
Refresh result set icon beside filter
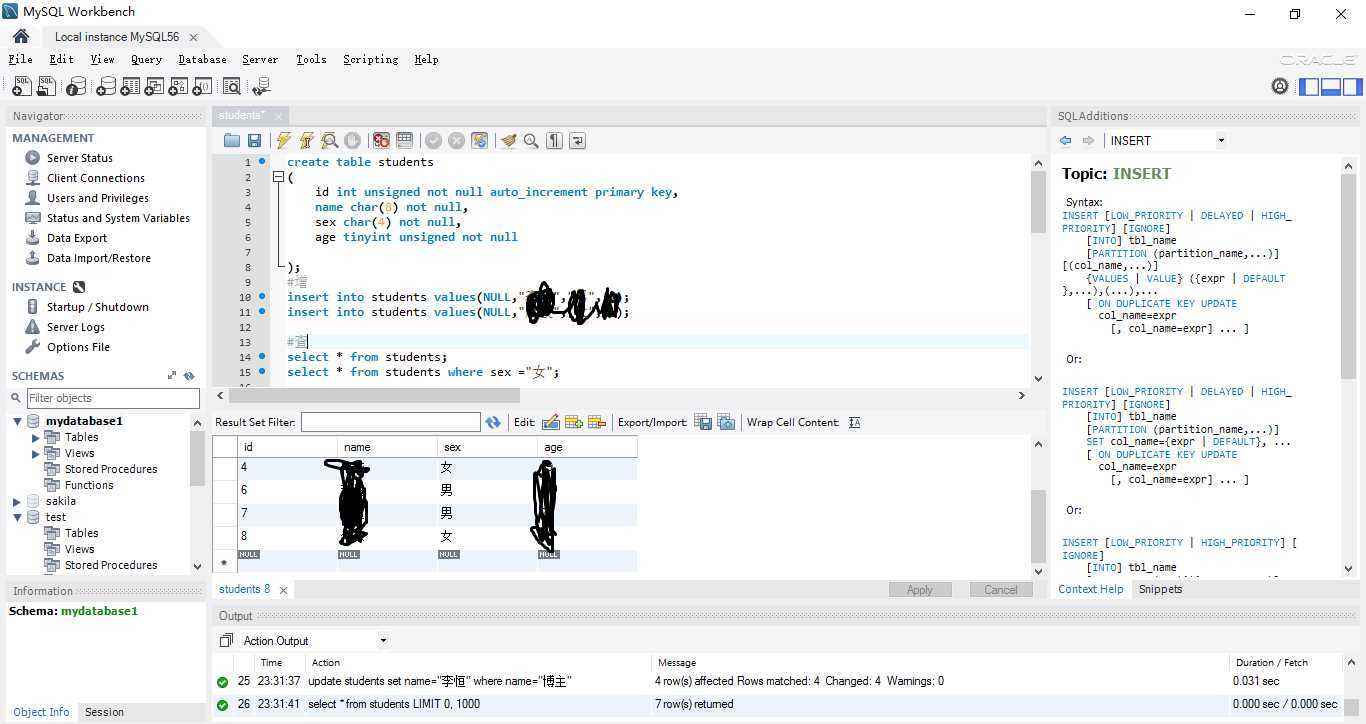(493, 422)
